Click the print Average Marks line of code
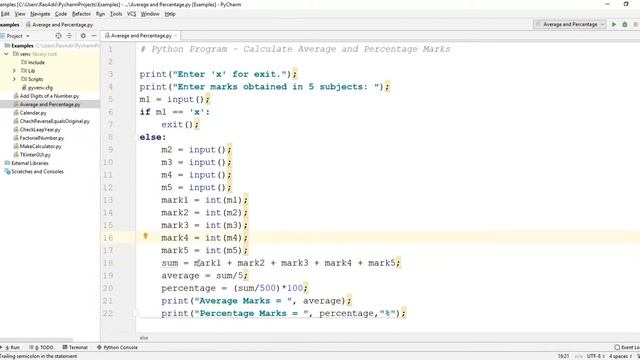 (256, 301)
